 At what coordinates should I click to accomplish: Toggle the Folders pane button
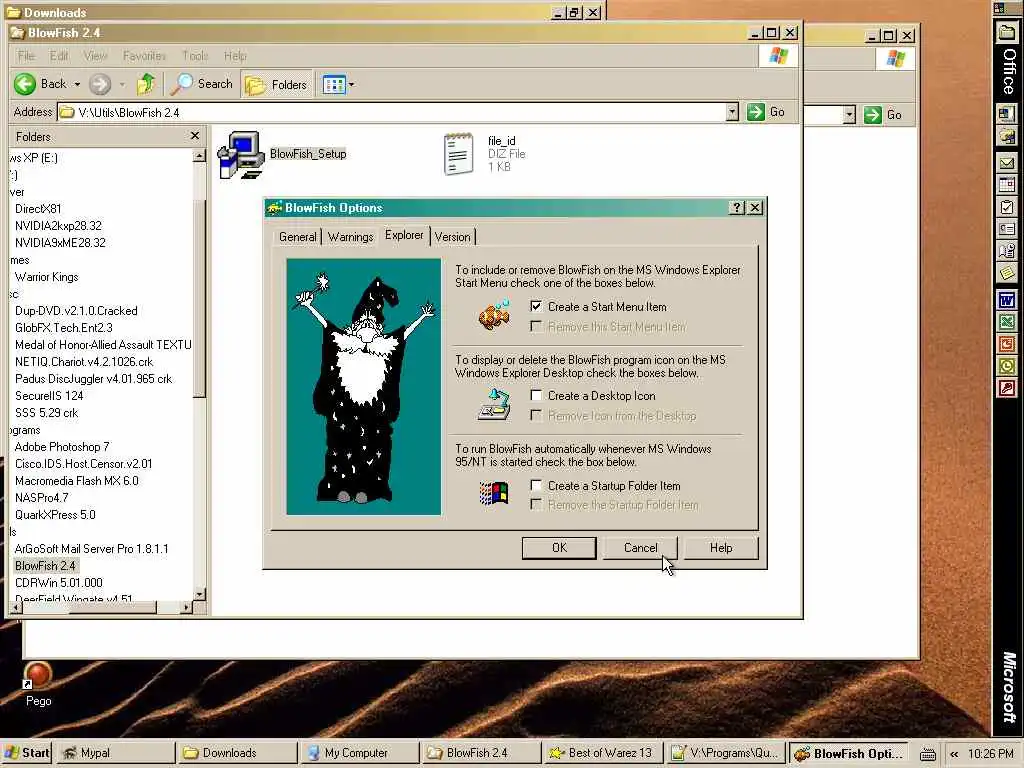[275, 84]
